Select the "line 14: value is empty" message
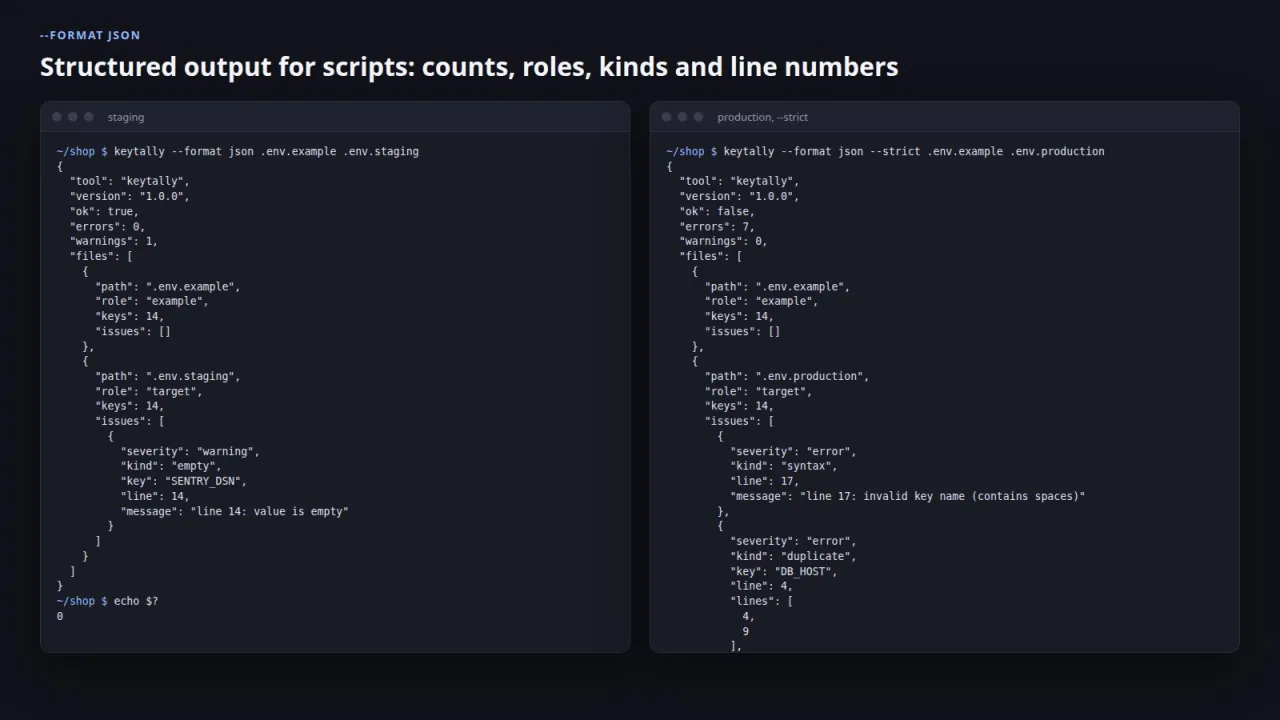Image resolution: width=1280 pixels, height=720 pixels. (235, 511)
